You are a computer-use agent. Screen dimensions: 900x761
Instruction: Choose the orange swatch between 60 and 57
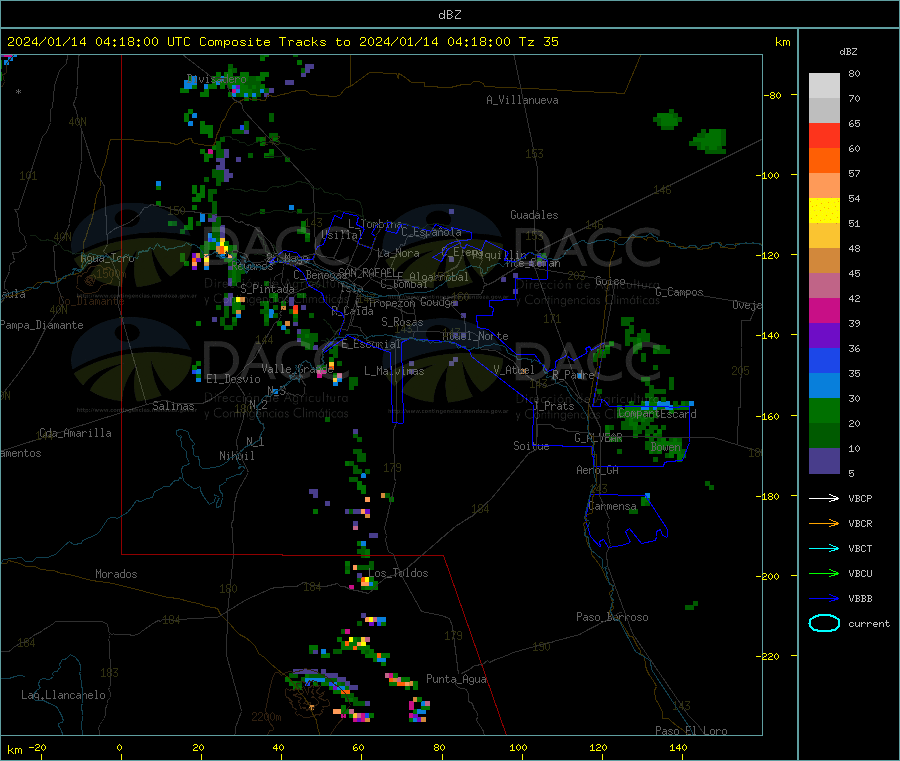[x=824, y=161]
